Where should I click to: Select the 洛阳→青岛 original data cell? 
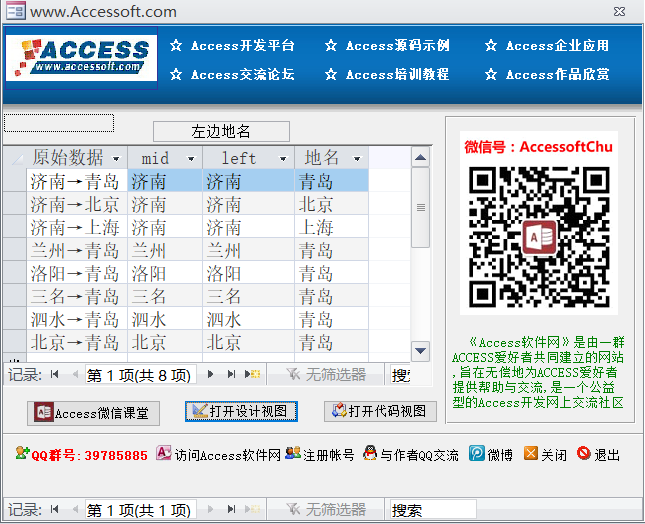[77, 274]
